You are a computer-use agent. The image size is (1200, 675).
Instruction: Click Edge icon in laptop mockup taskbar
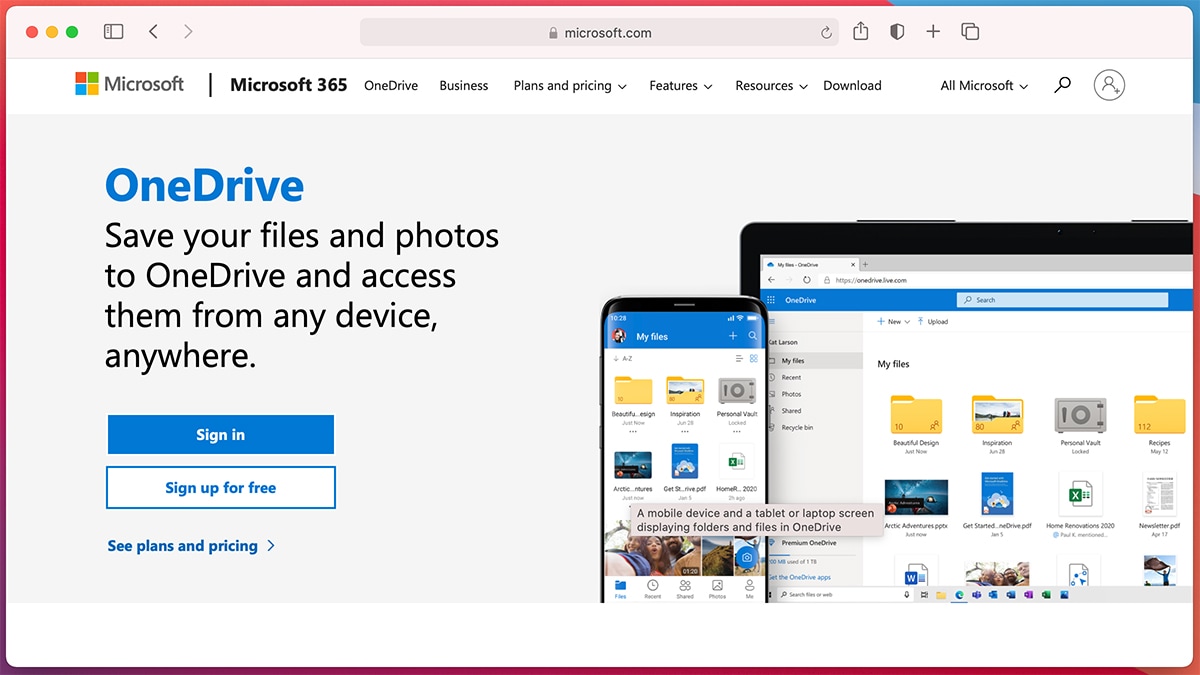point(960,594)
